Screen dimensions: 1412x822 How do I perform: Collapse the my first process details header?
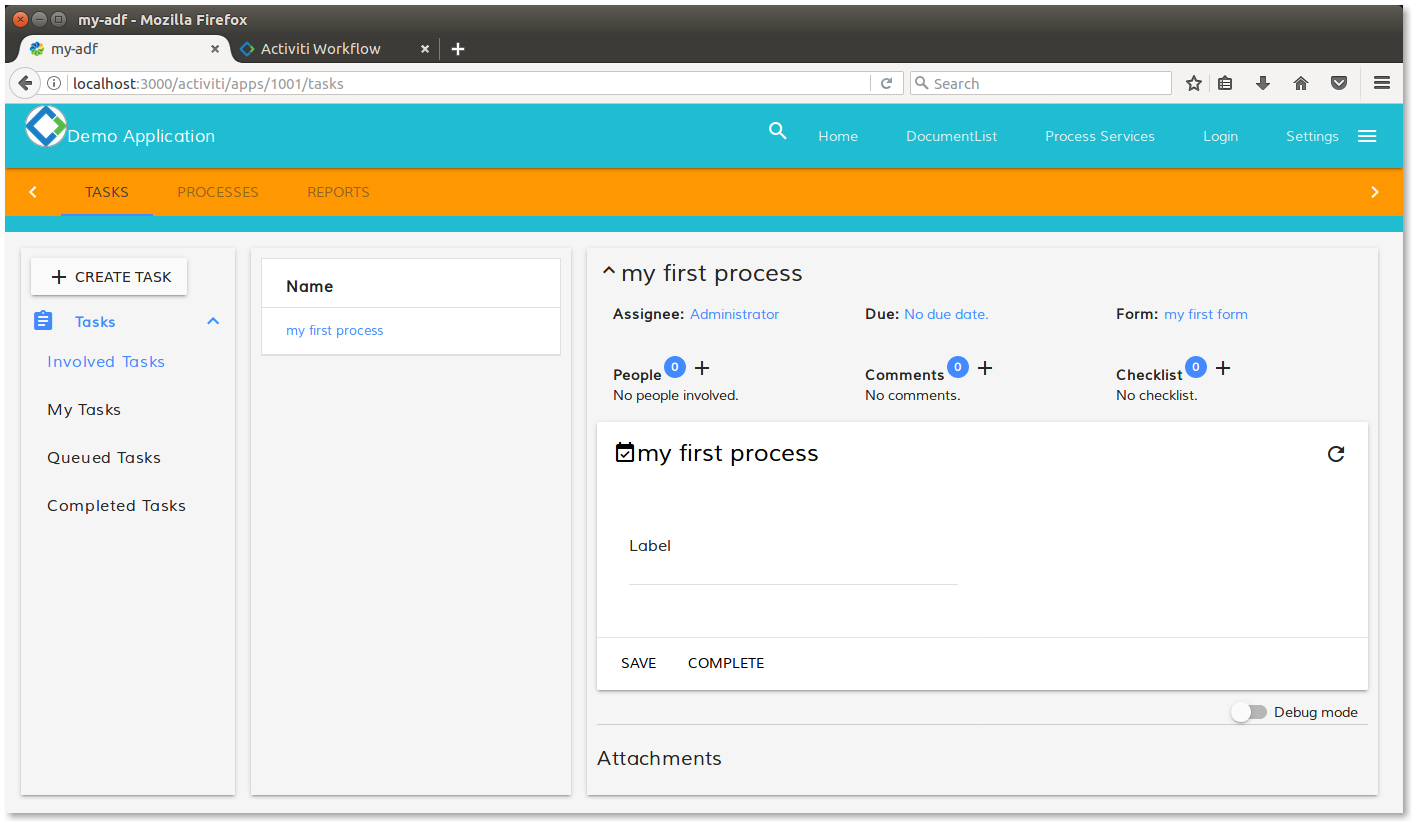[x=608, y=272]
